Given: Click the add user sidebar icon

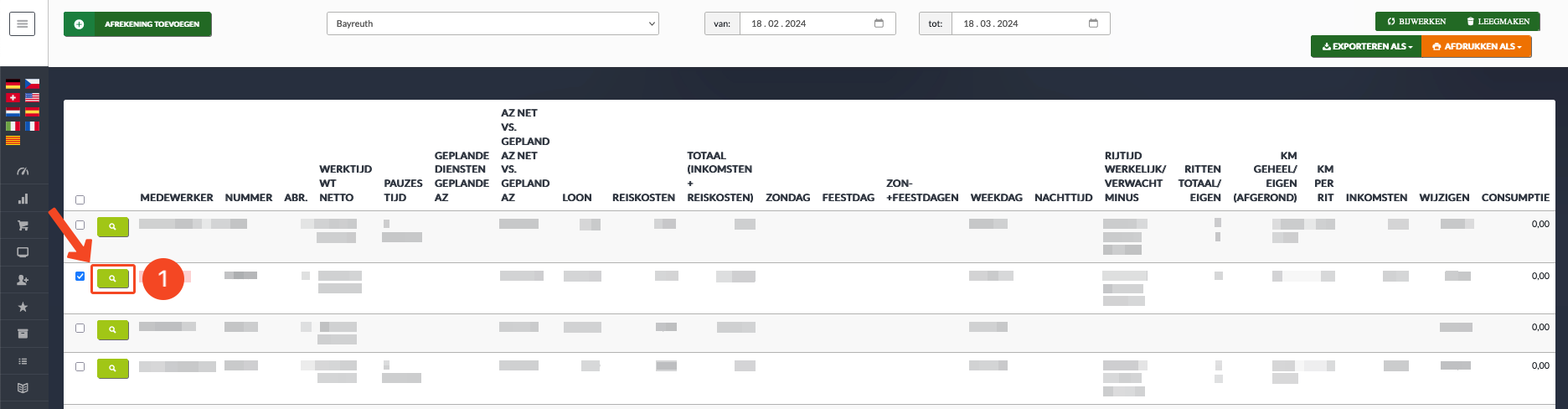Looking at the screenshot, I should (23, 280).
